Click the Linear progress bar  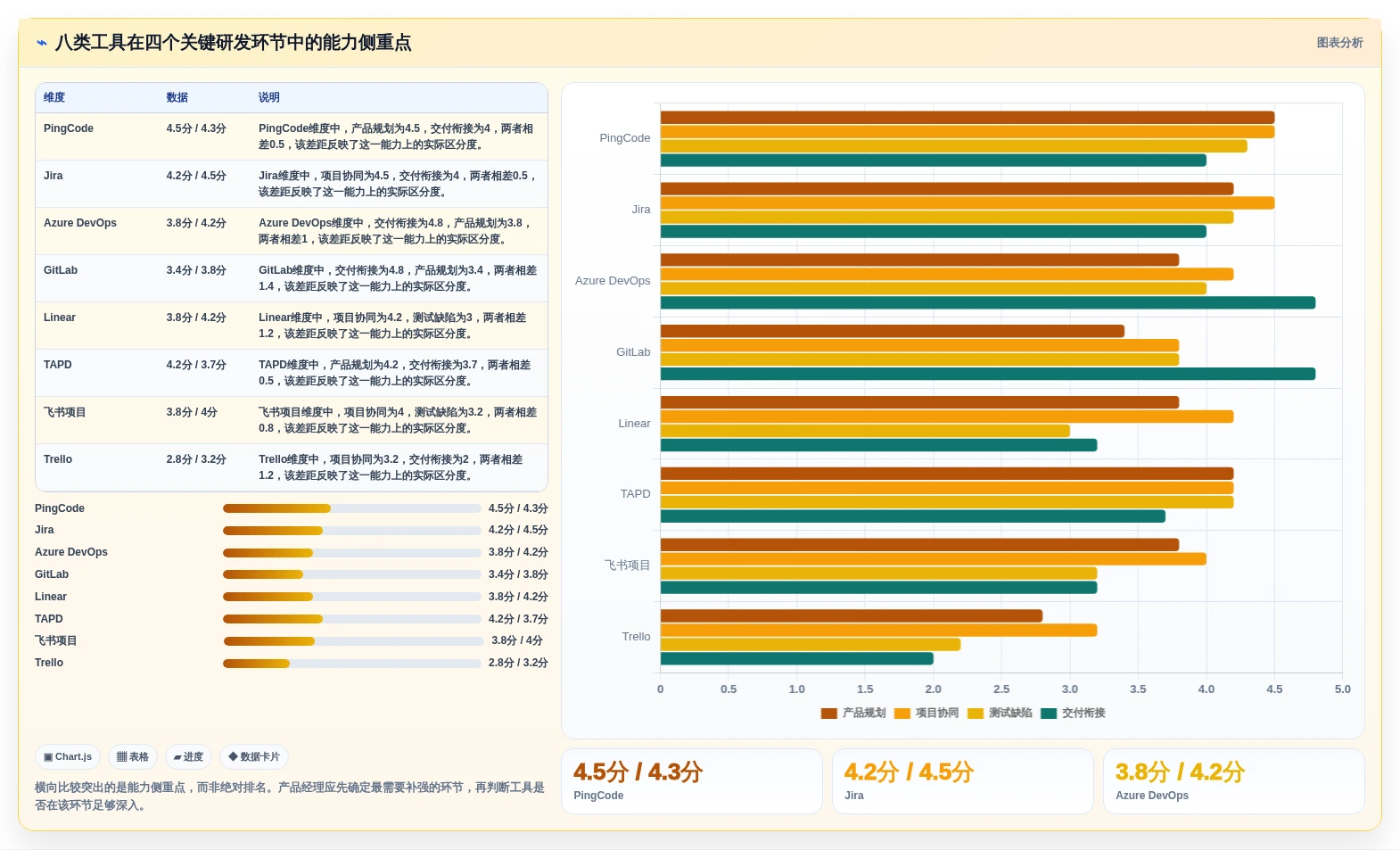[351, 597]
